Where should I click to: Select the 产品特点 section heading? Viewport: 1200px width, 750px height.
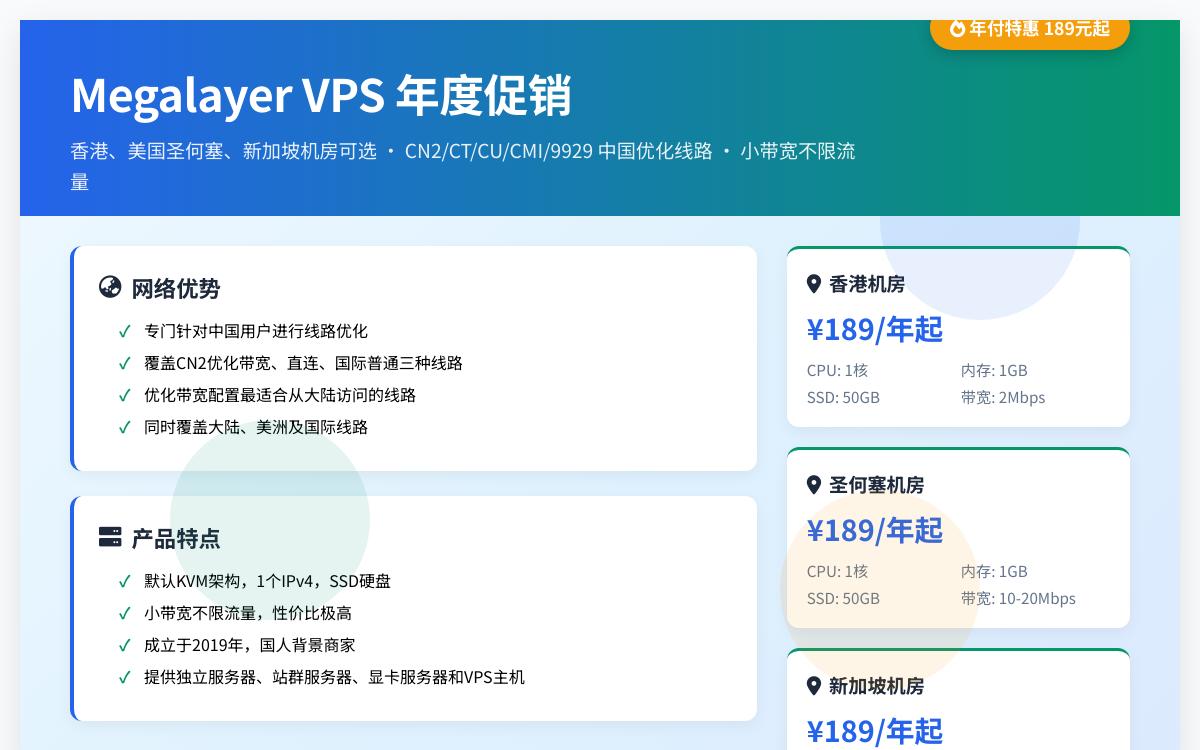175,538
